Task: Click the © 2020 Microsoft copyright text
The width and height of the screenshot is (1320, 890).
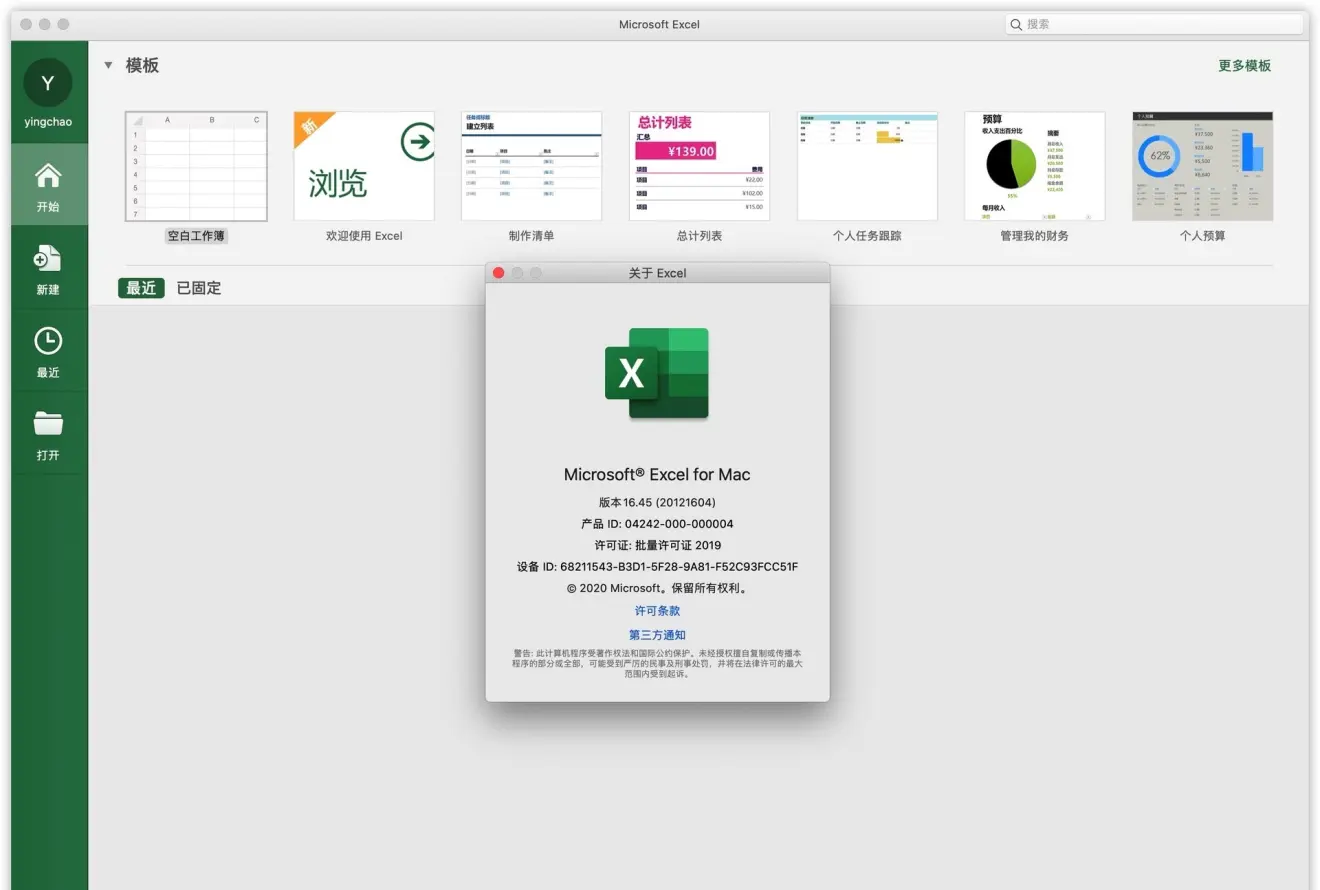Action: click(x=657, y=588)
